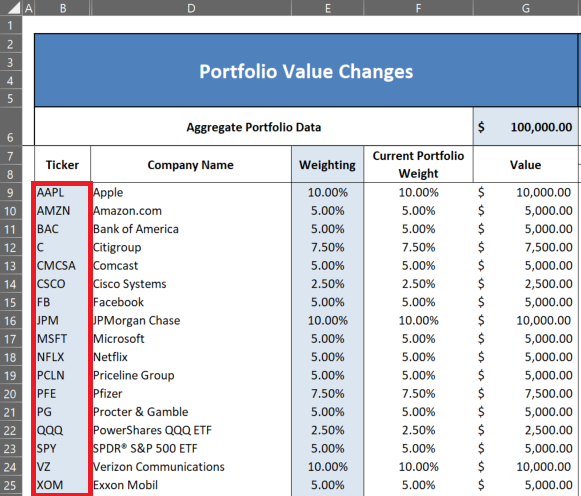This screenshot has width=581, height=496.
Task: Select the QQQ ticker cell
Action: click(x=62, y=430)
